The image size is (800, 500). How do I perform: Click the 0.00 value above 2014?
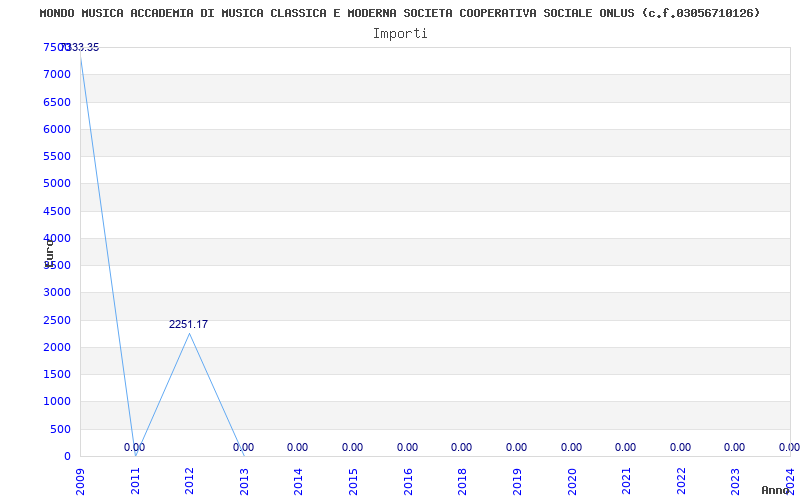[x=297, y=447]
